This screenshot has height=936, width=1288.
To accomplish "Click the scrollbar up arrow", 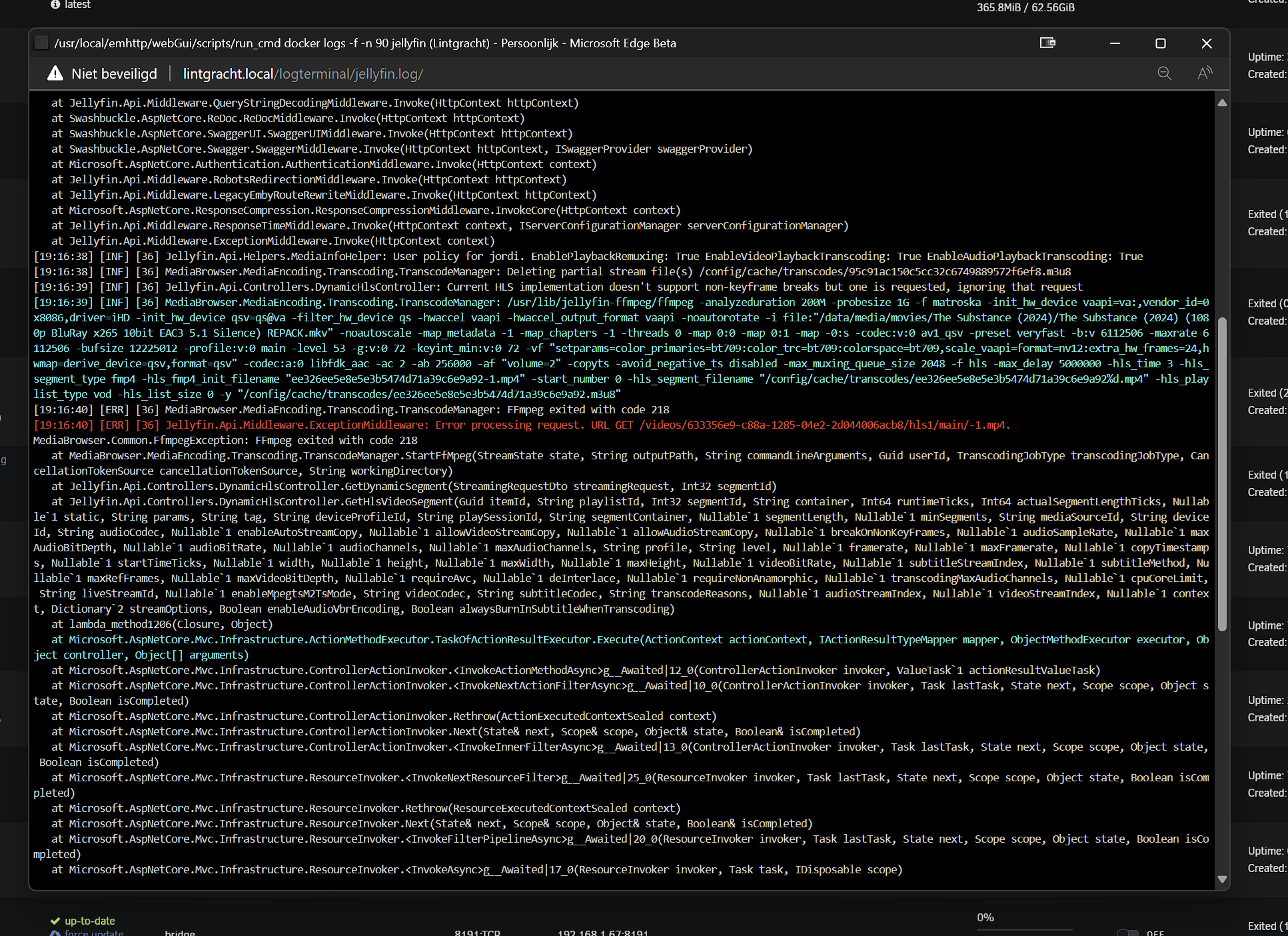I will (x=1222, y=103).
